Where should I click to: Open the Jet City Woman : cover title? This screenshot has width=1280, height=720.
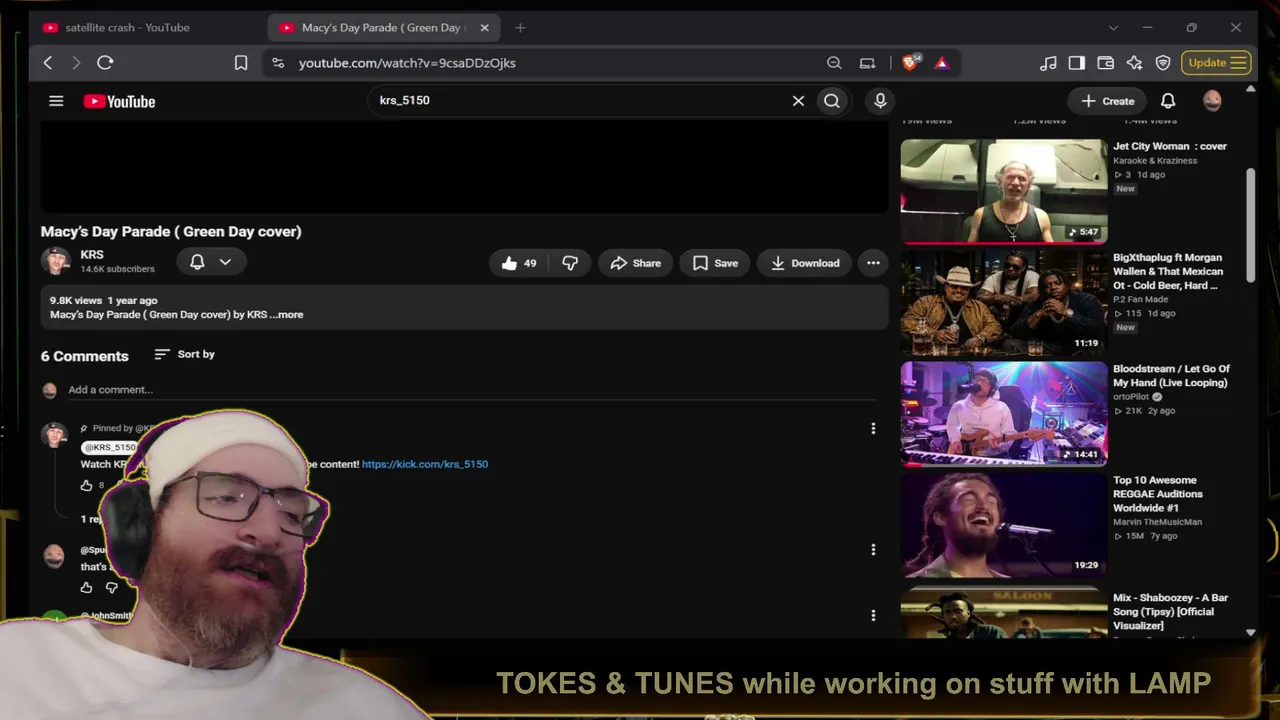tap(1170, 146)
